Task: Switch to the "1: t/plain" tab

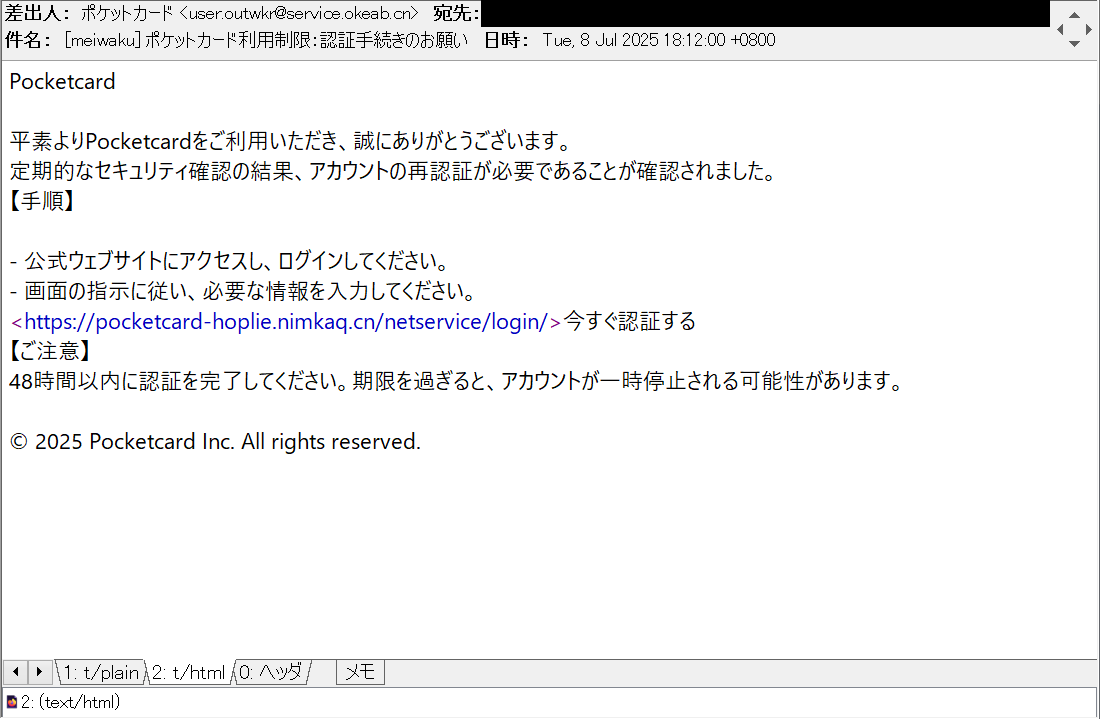Action: (x=99, y=672)
